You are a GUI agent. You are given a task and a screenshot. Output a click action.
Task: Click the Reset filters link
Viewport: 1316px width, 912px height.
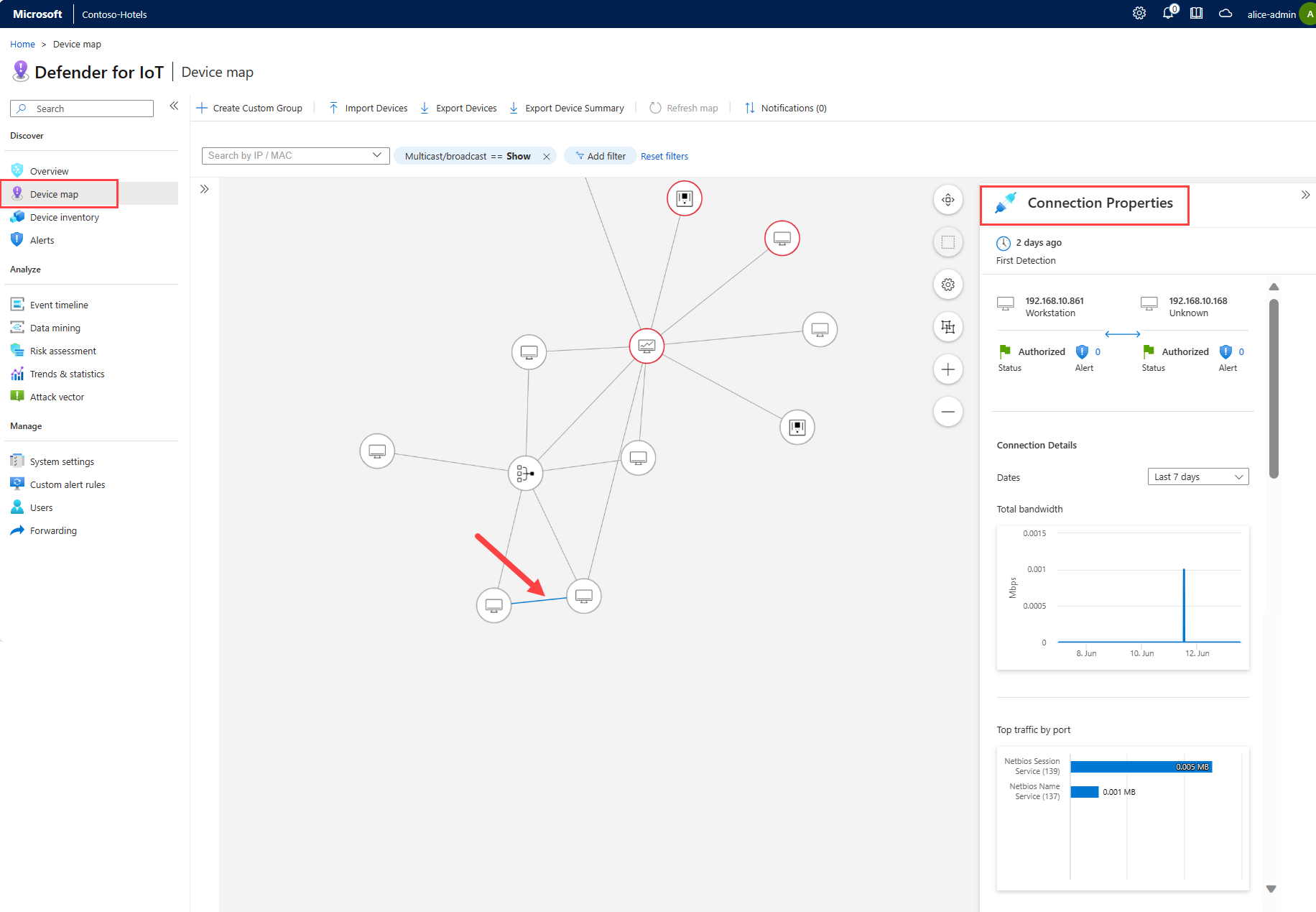(x=664, y=157)
